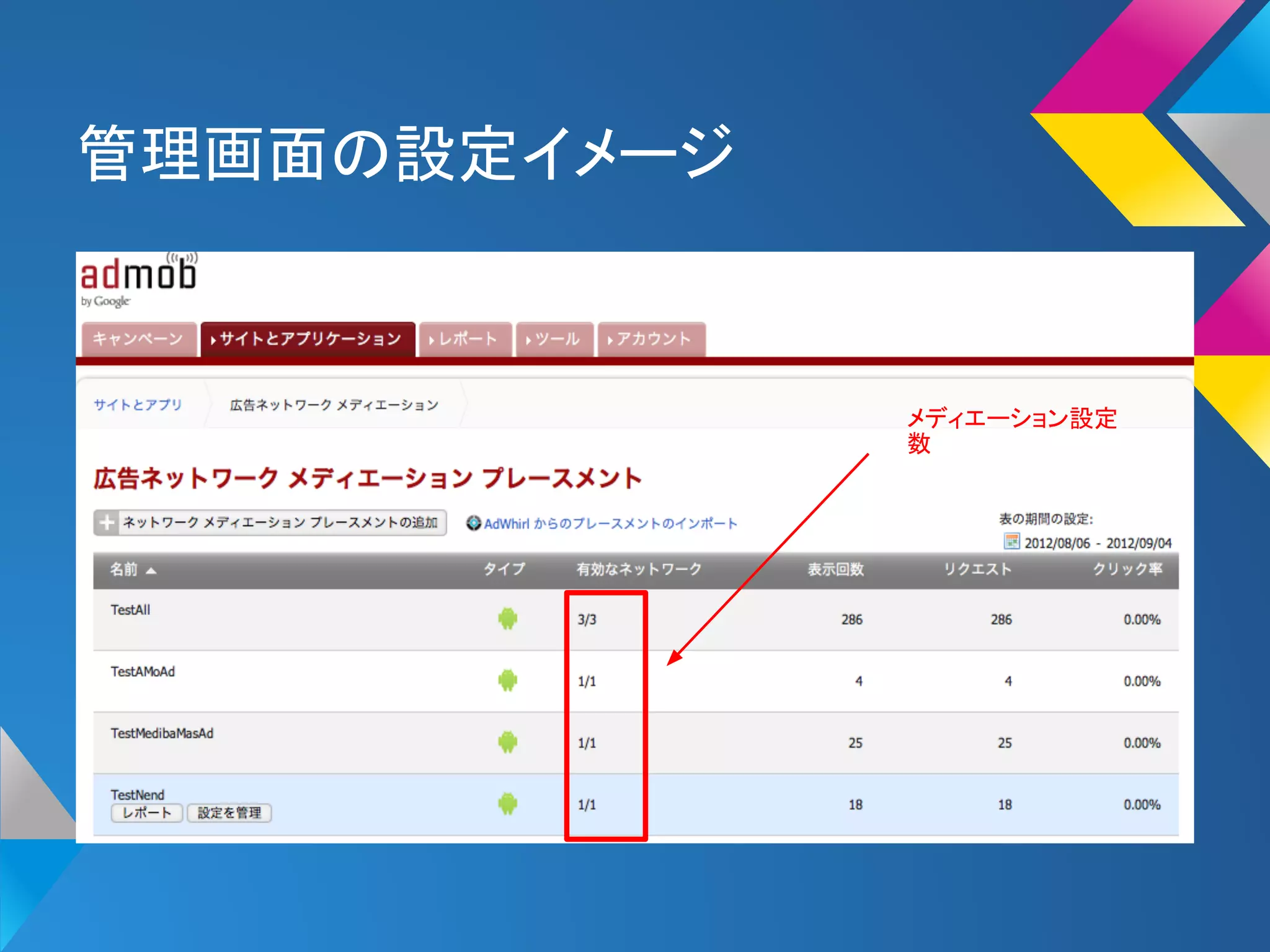The width and height of the screenshot is (1270, 952).
Task: Click the AdMob by Google logo
Action: pos(139,280)
